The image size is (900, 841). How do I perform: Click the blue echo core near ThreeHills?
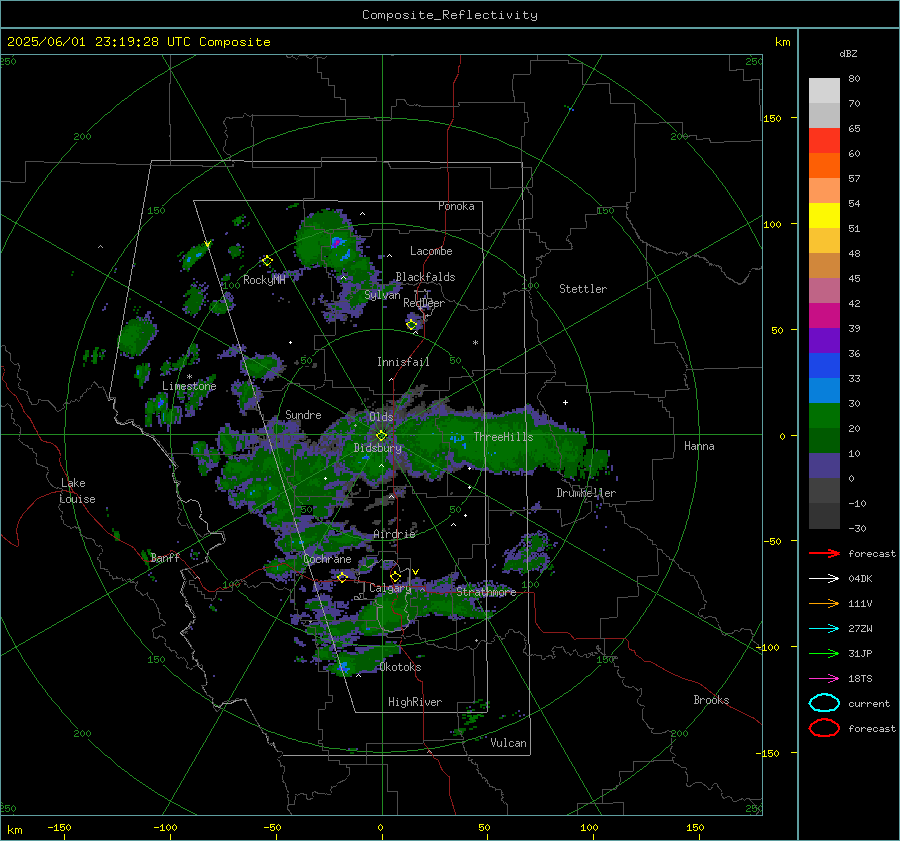[x=457, y=439]
